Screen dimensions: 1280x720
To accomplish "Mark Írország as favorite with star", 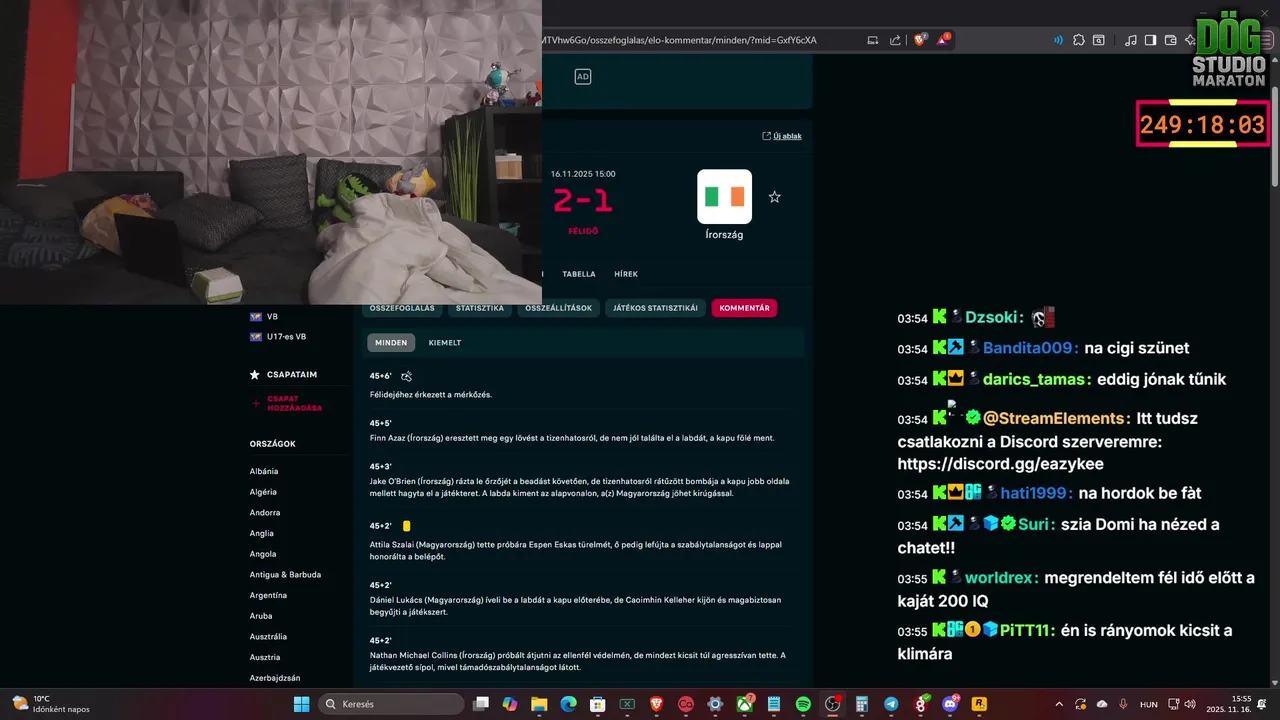I will click(774, 197).
